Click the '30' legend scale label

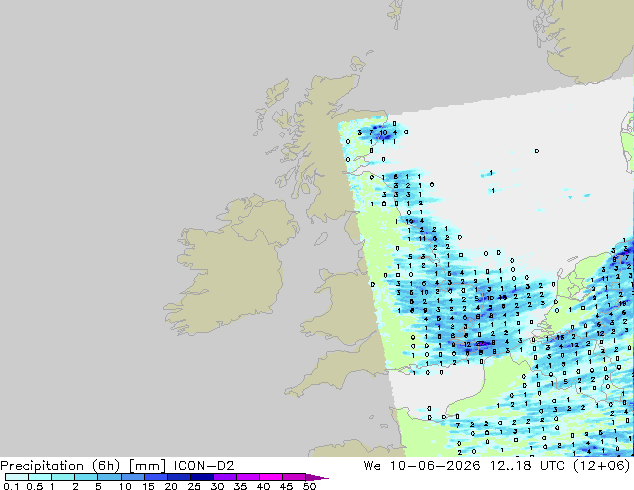217,486
